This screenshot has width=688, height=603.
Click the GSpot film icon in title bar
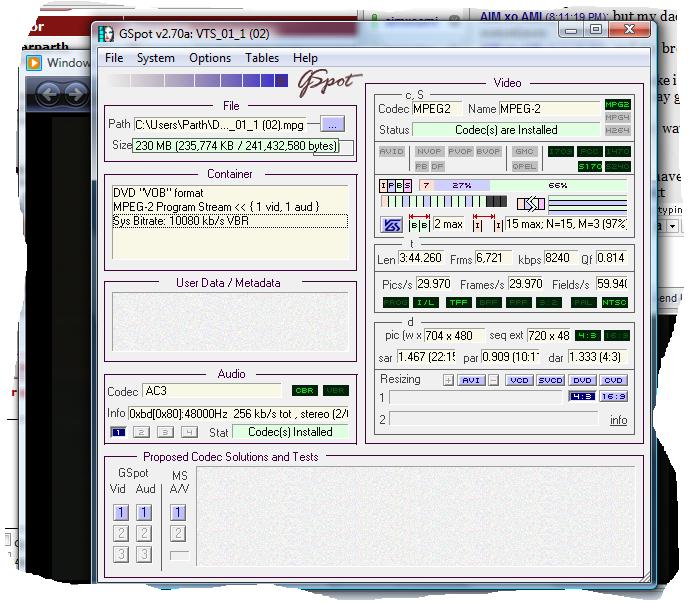106,34
